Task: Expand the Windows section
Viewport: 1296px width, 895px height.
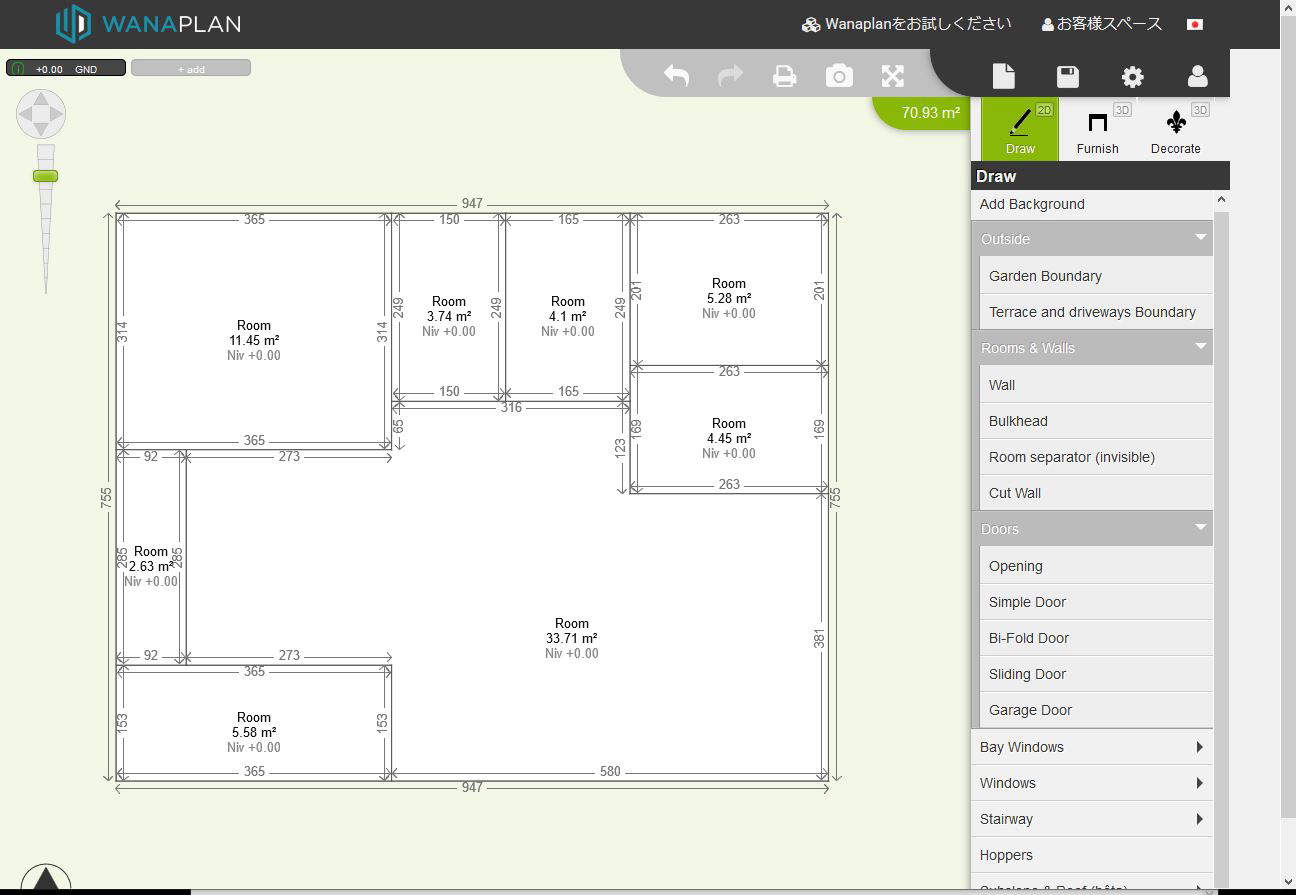Action: tap(1092, 783)
